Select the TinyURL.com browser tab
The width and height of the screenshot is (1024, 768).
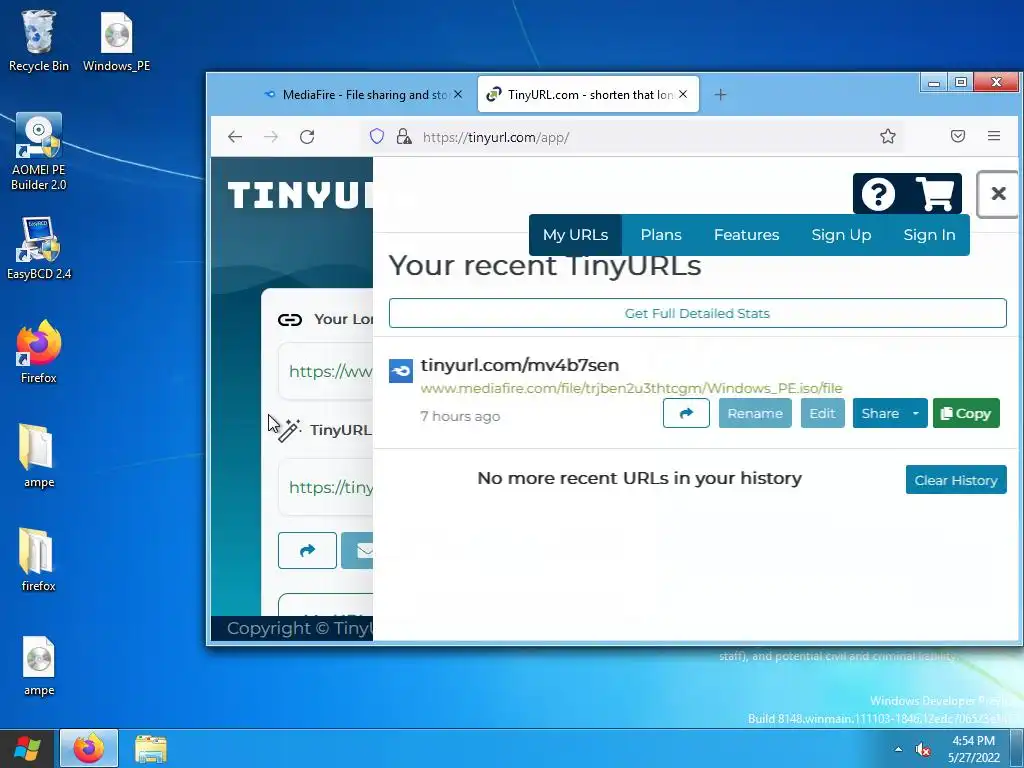coord(588,94)
